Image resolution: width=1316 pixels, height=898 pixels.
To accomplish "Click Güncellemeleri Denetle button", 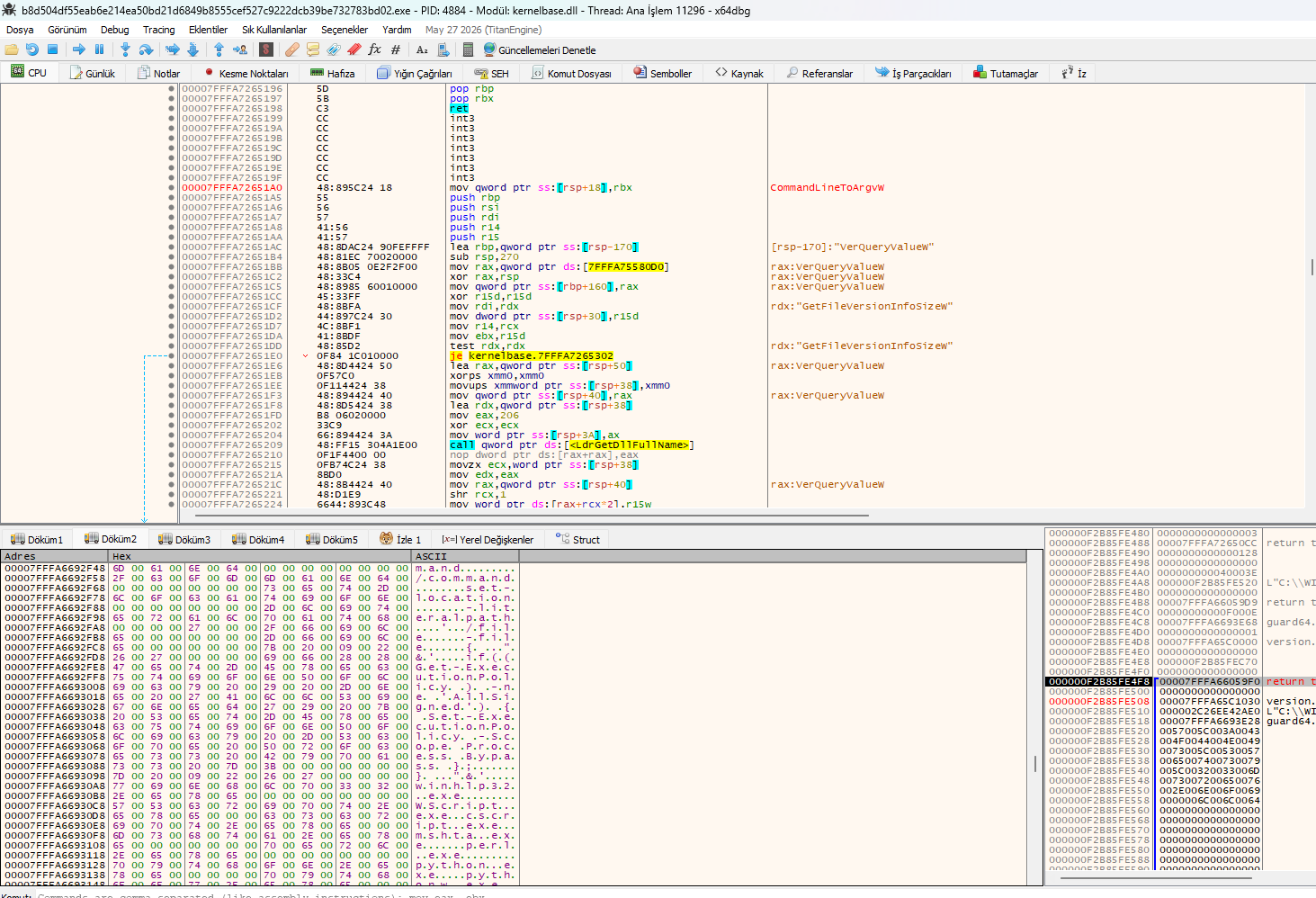I will [x=540, y=49].
